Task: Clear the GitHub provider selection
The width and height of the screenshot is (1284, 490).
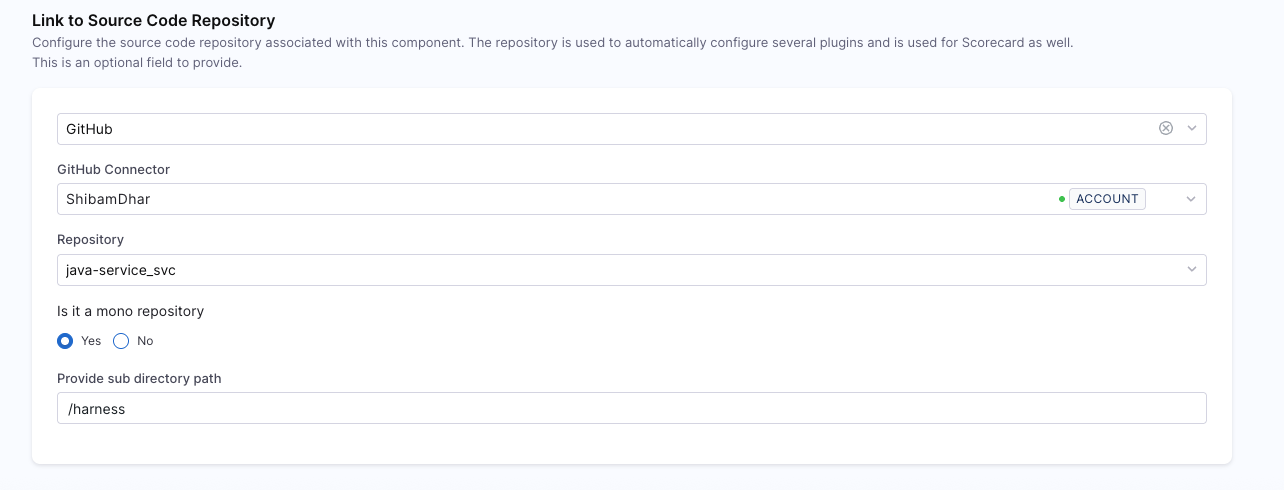Action: 1165,128
